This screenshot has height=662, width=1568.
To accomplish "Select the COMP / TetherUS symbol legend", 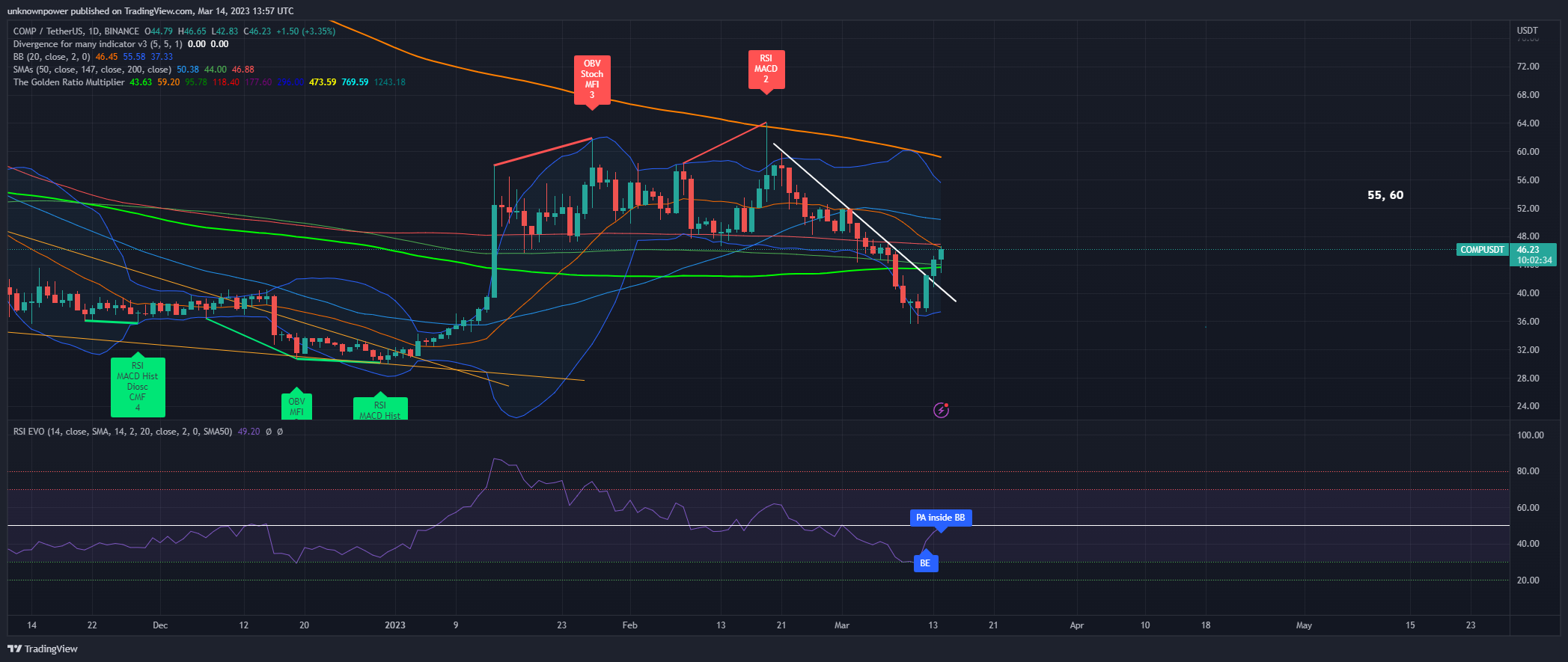I will [x=76, y=31].
